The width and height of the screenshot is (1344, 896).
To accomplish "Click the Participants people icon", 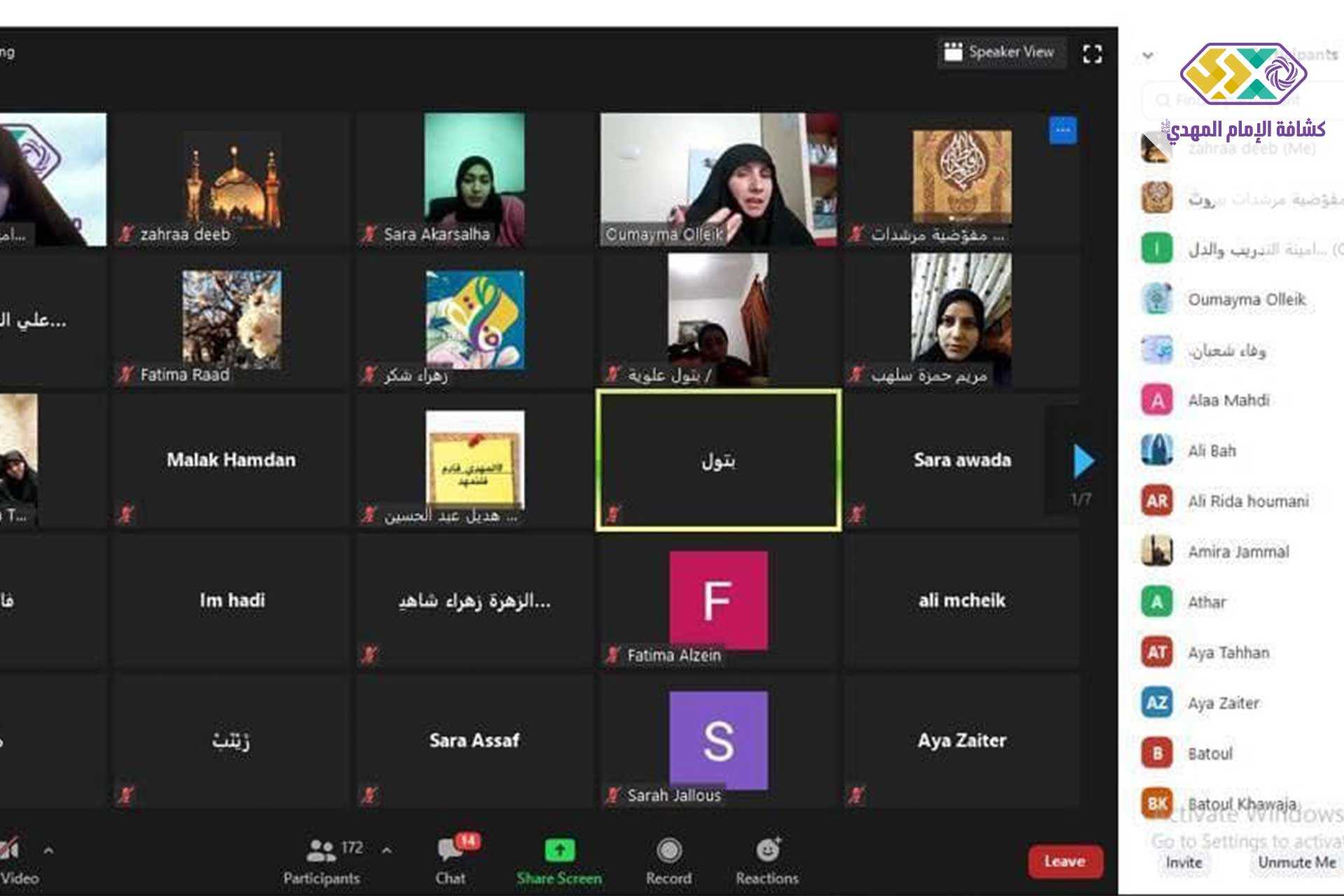I will (321, 850).
